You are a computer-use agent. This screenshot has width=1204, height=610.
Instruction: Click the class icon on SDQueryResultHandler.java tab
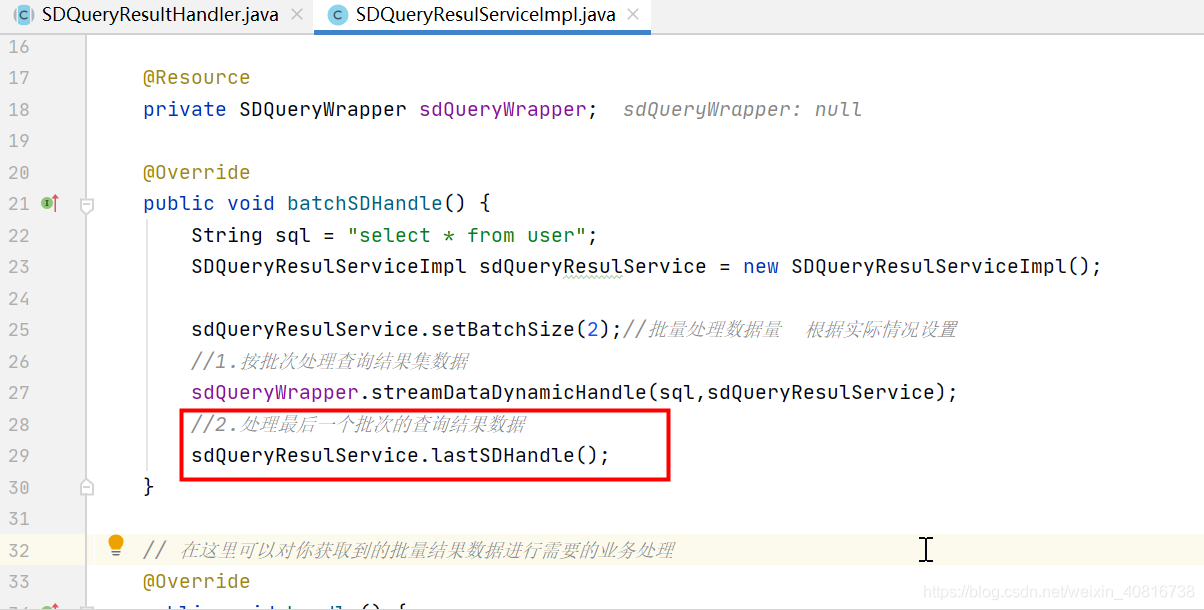23,15
